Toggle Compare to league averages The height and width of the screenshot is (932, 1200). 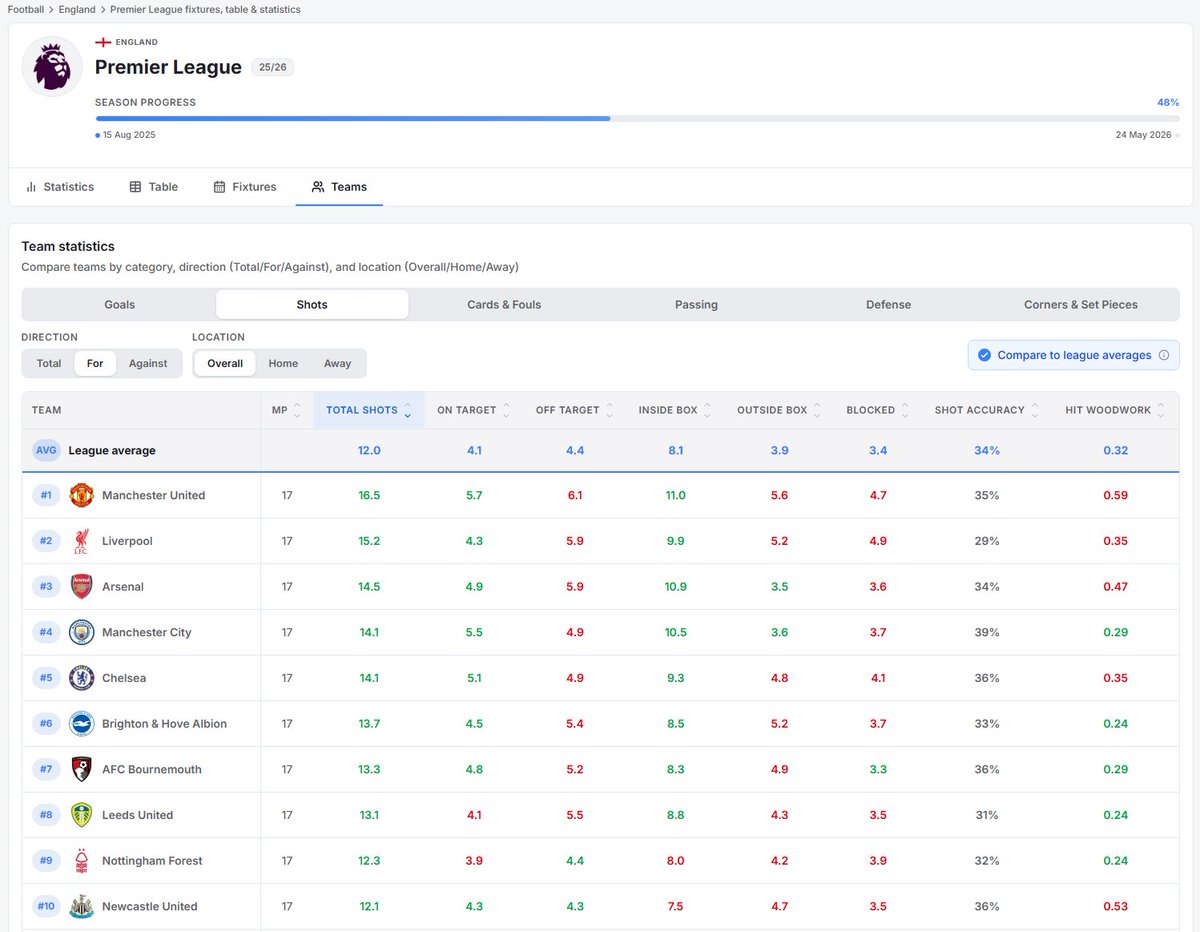click(1073, 355)
